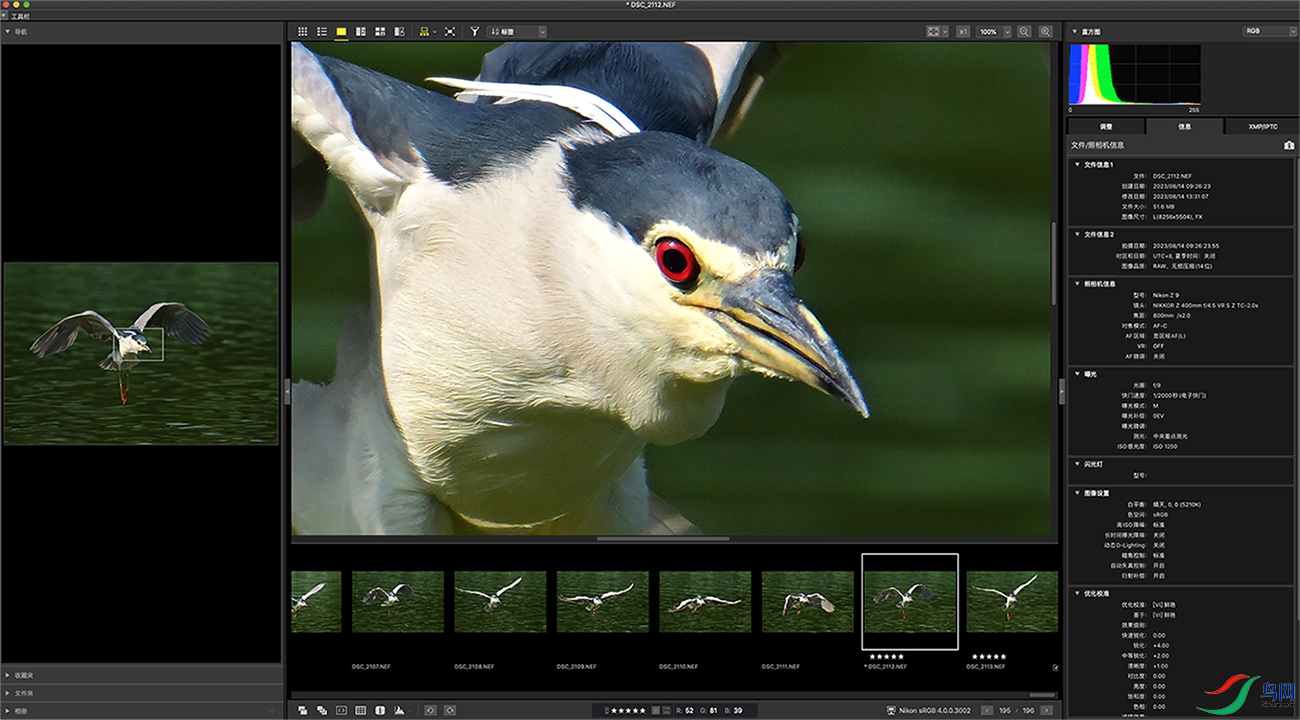Toggle grid overlay in bottom toolbar
Viewport: 1300px width, 720px height.
361,710
